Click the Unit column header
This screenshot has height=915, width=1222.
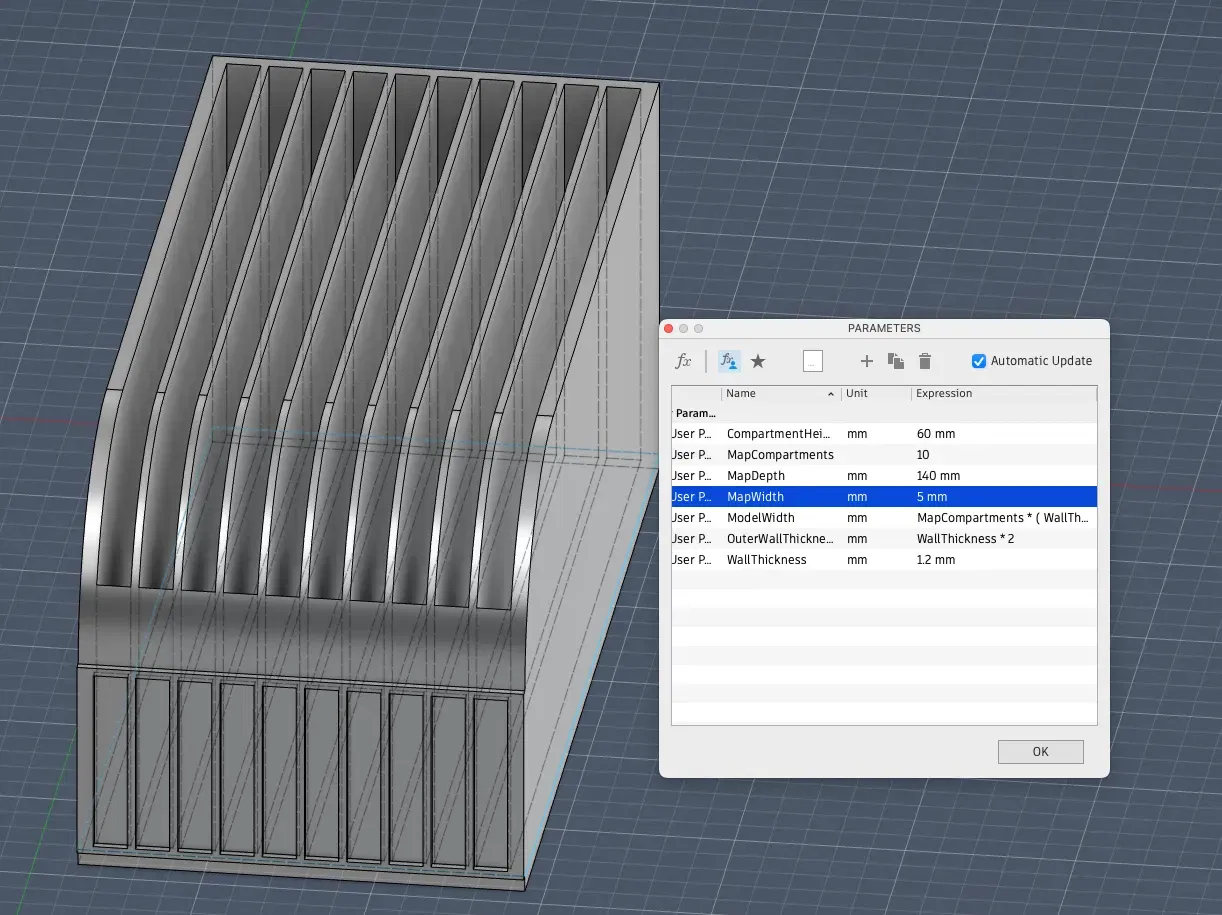click(x=875, y=394)
